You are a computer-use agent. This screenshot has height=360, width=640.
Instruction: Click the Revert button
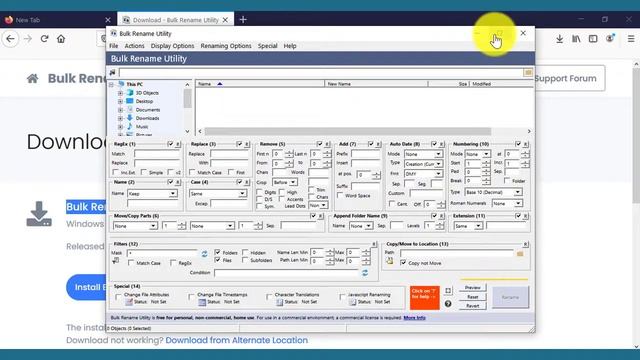tap(472, 306)
